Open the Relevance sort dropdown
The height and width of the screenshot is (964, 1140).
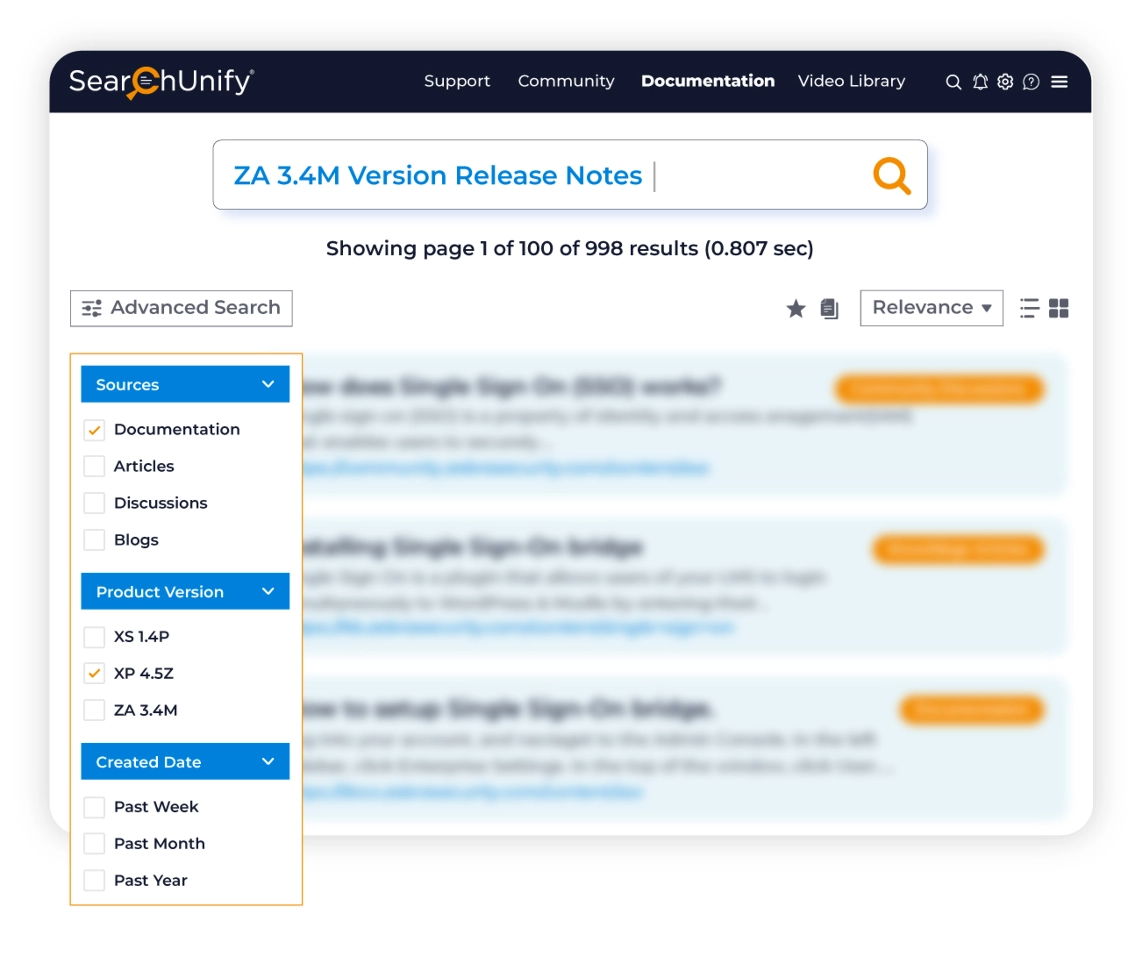[x=931, y=308]
